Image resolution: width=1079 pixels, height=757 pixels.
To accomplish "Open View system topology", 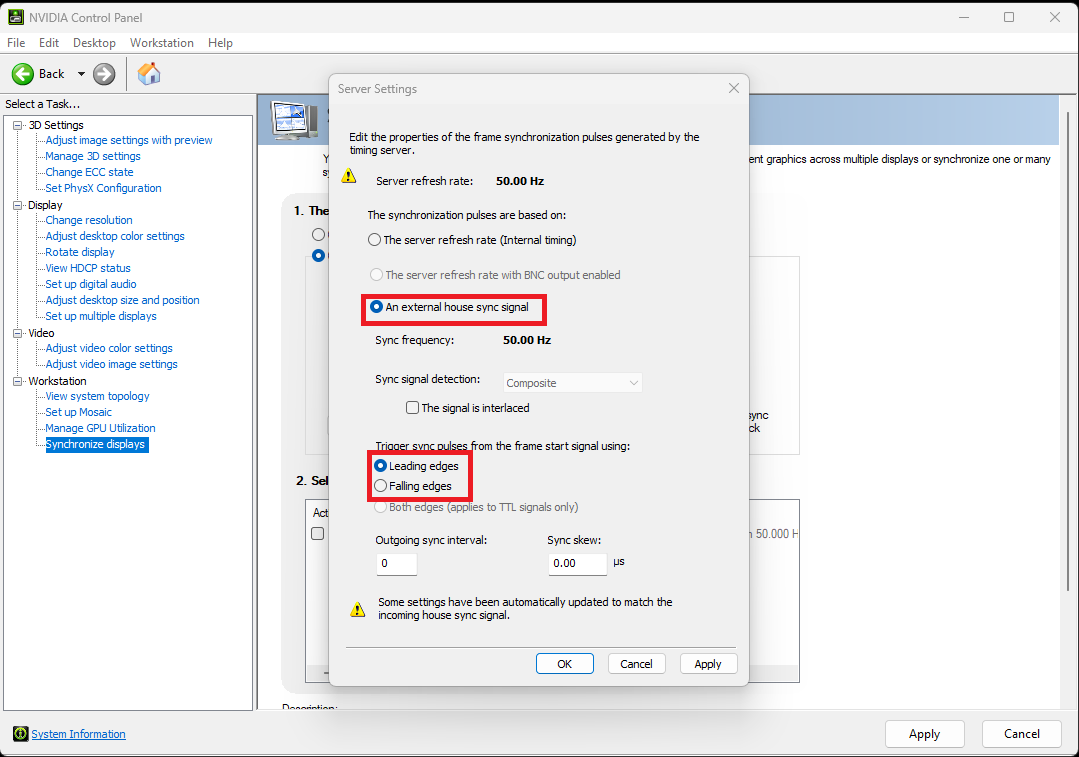I will (x=97, y=396).
